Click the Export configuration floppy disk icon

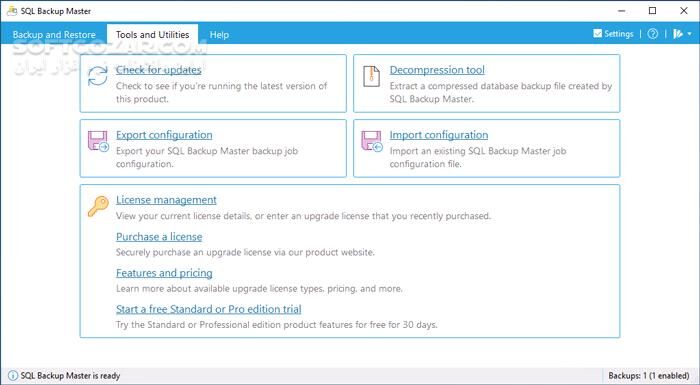(98, 141)
